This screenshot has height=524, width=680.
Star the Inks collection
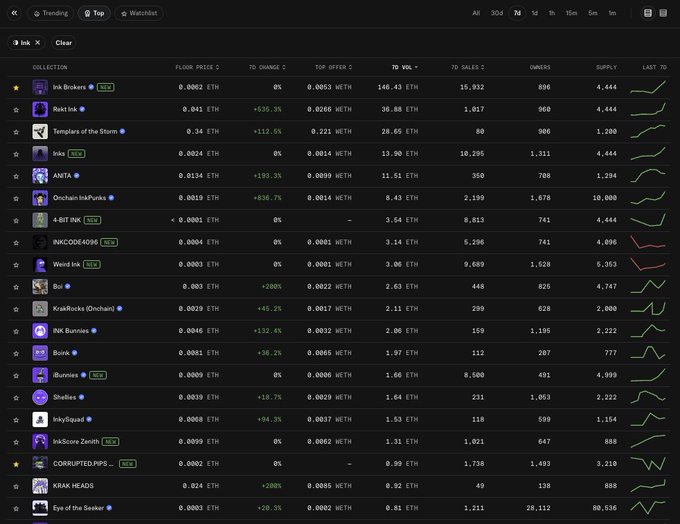(16, 154)
